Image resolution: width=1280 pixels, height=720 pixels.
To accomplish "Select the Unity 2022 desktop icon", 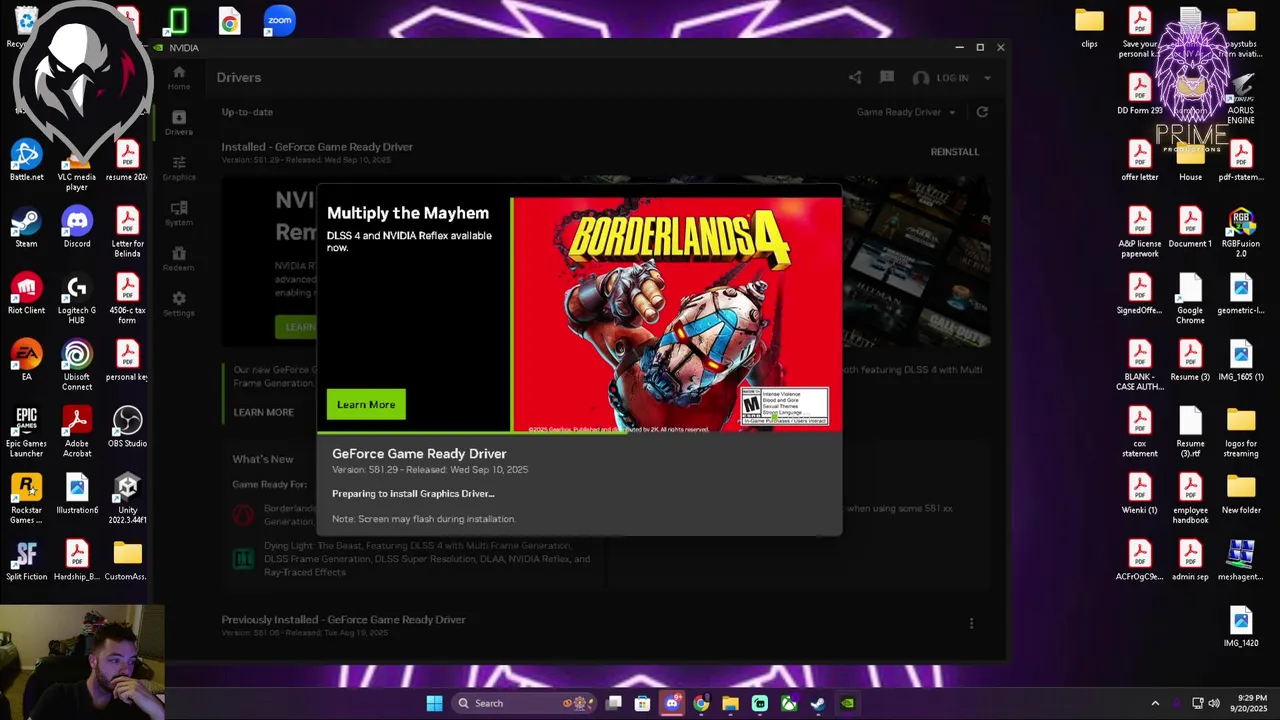I will tap(127, 499).
